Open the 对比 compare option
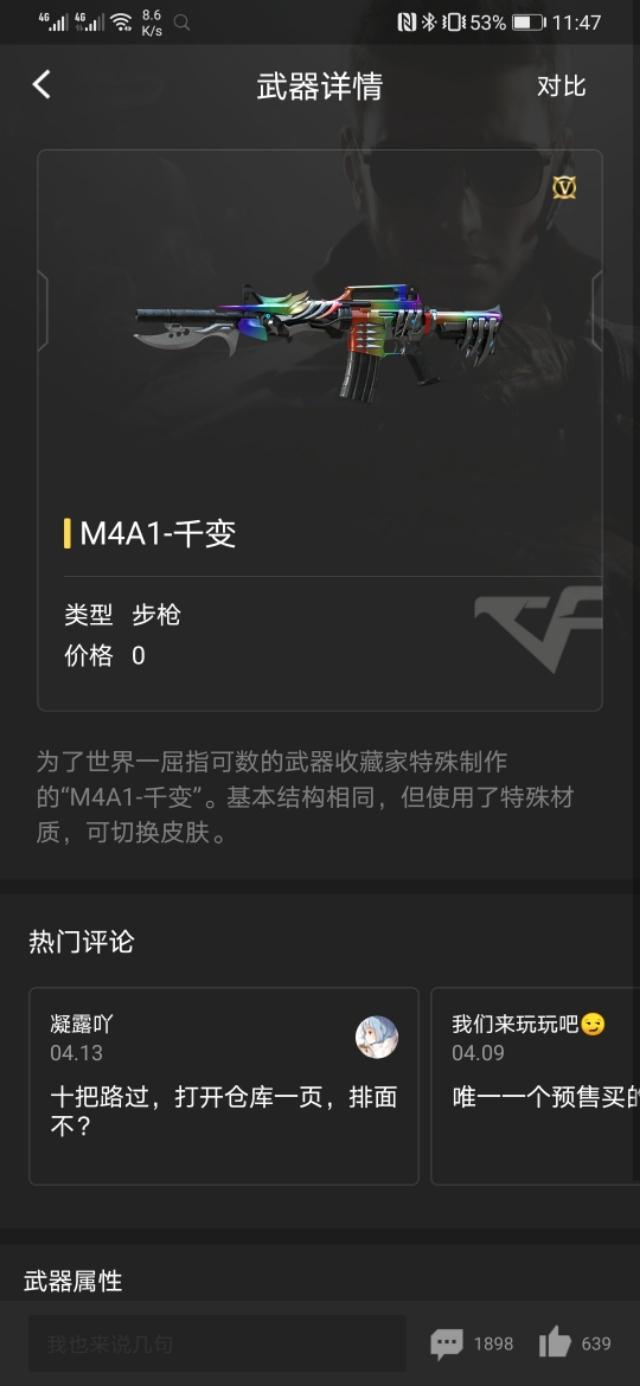 (561, 87)
